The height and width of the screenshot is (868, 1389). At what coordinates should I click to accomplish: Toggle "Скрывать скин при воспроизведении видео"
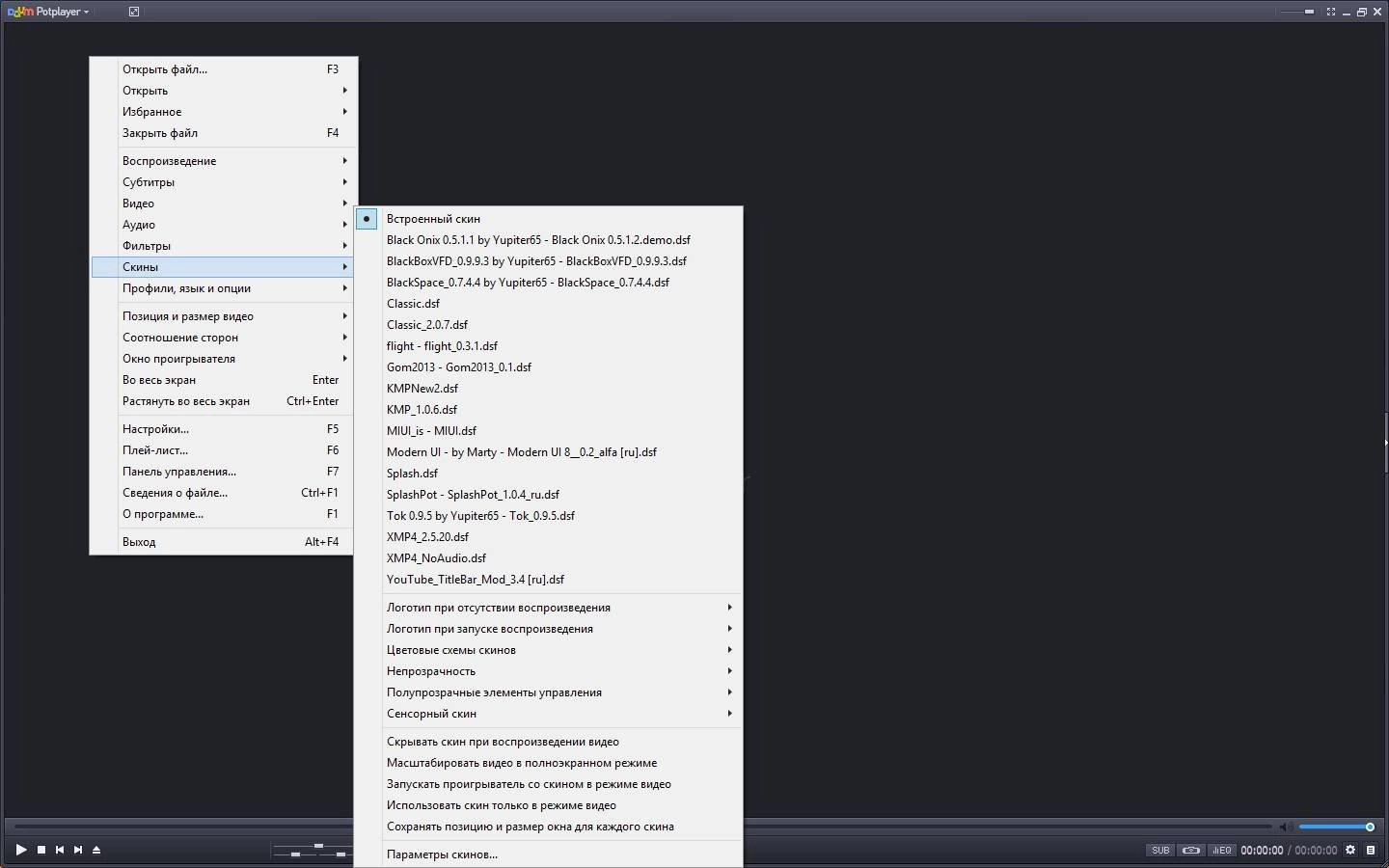click(x=549, y=742)
